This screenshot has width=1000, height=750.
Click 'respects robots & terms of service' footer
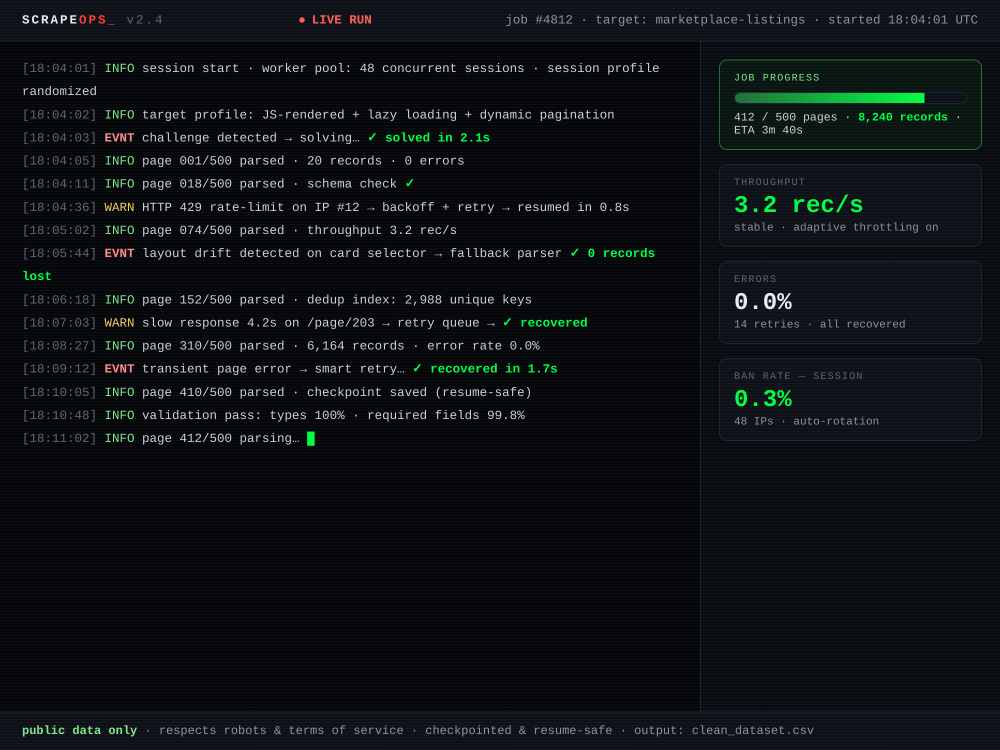pyautogui.click(x=281, y=730)
